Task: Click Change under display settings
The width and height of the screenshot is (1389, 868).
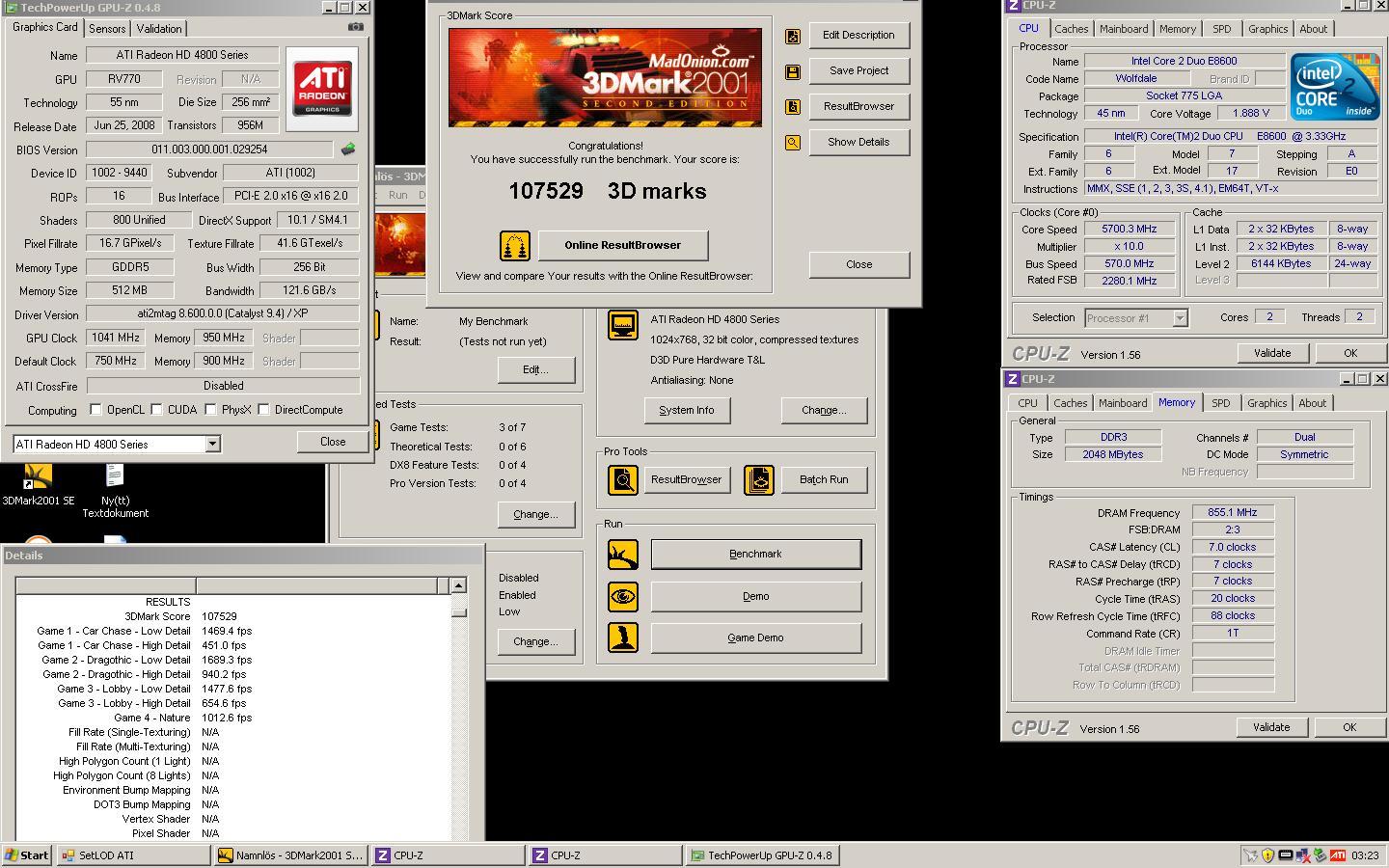Action: coord(824,410)
